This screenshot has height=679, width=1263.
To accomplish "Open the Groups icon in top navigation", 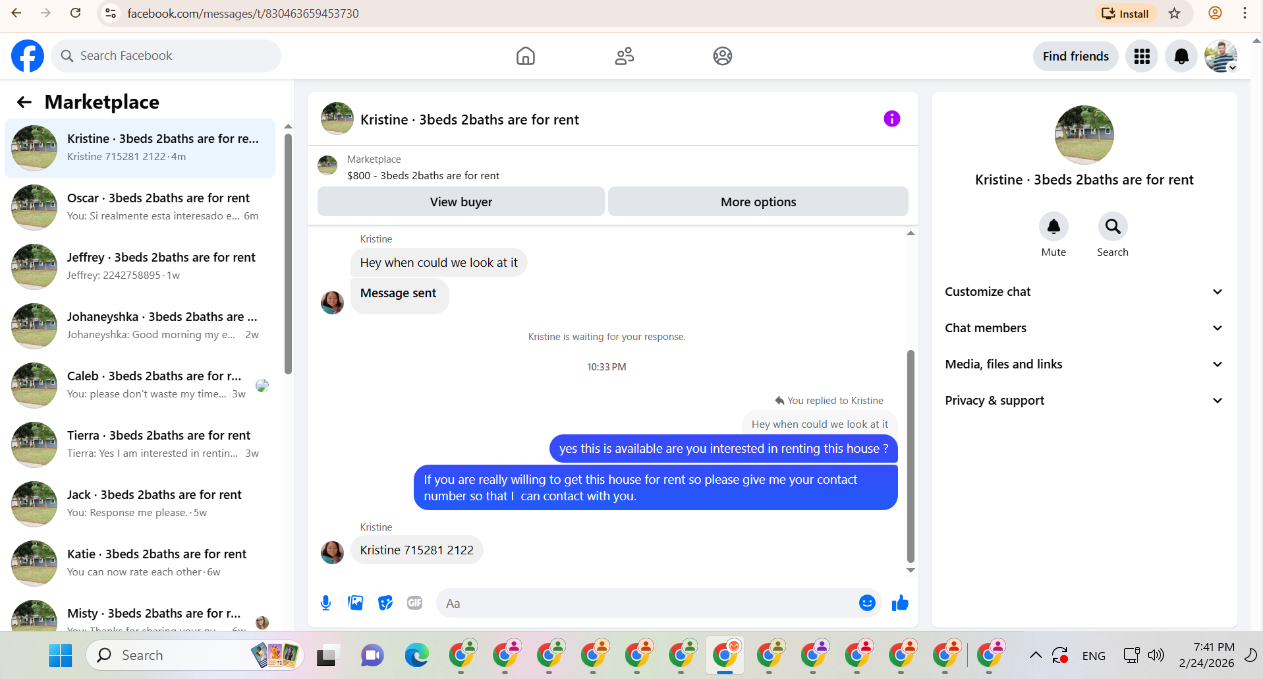I will point(723,56).
